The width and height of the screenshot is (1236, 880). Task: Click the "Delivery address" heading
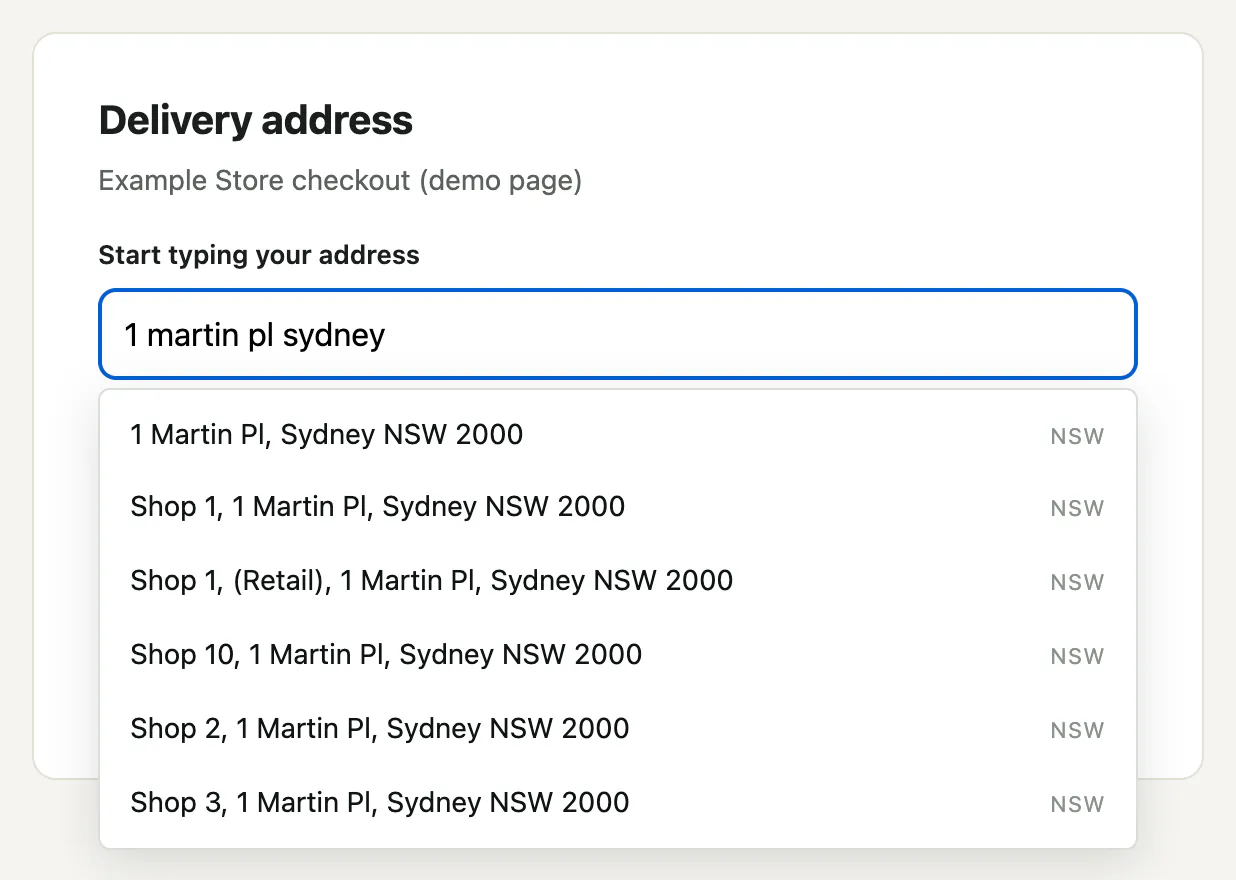(x=256, y=121)
